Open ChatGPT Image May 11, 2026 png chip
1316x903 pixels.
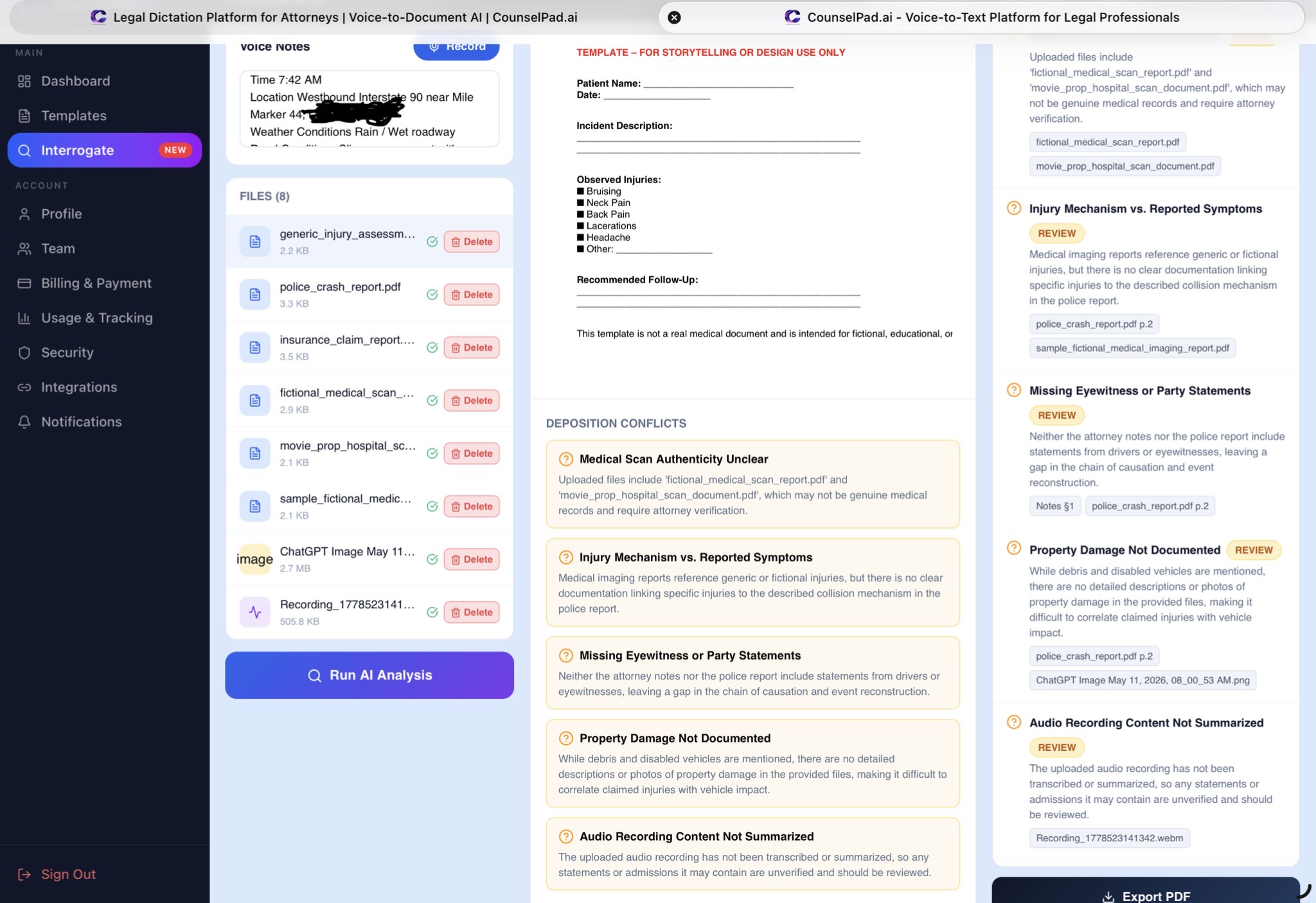pos(1143,680)
